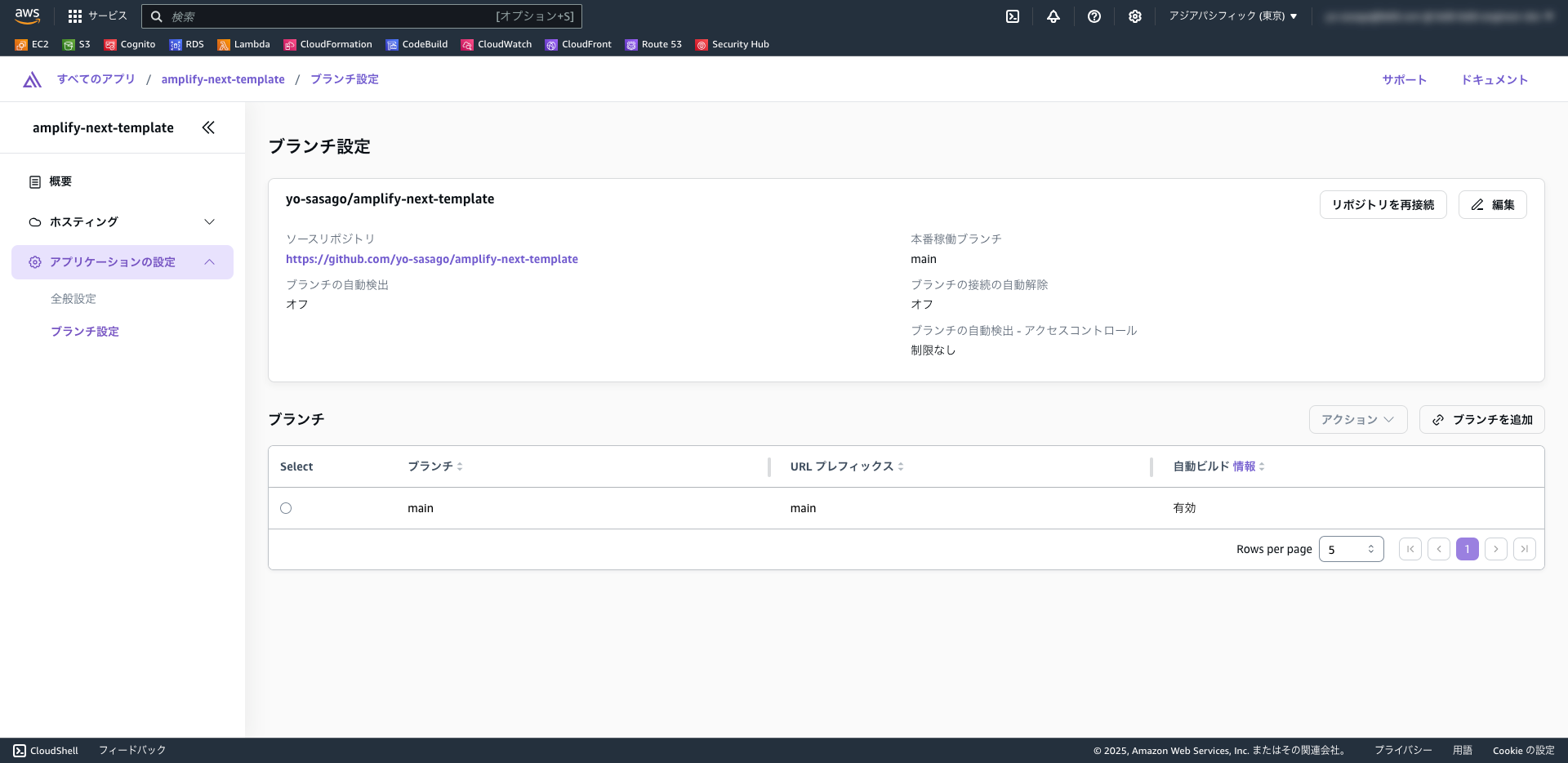
Task: Select the main branch radio button
Action: (x=285, y=508)
